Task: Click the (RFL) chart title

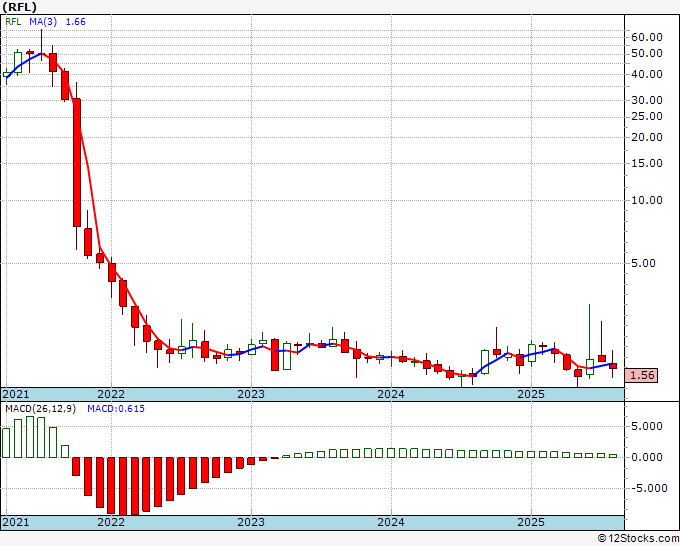Action: pyautogui.click(x=20, y=7)
